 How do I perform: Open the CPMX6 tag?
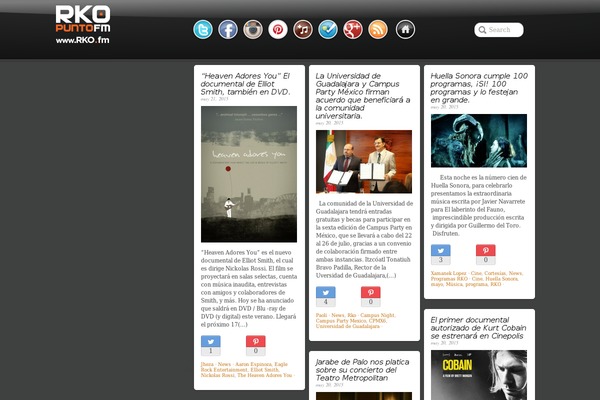click(378, 321)
